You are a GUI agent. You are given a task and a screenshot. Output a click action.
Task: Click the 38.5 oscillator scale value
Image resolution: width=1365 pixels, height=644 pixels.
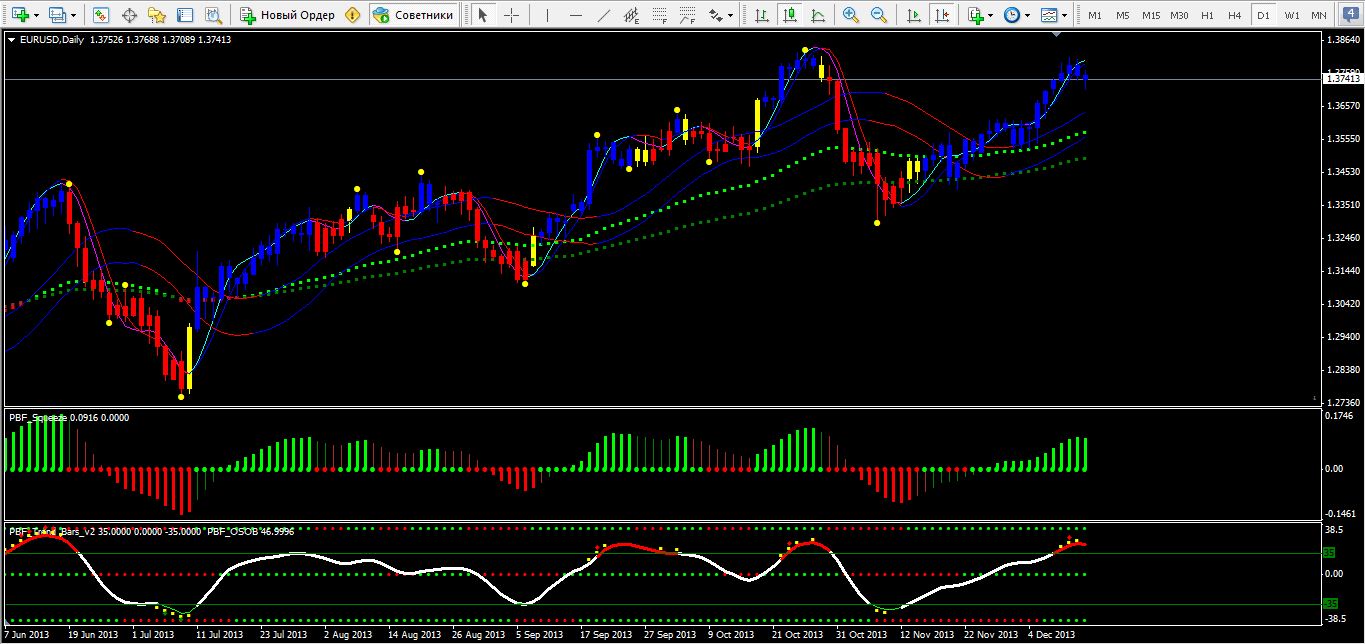tap(1335, 528)
